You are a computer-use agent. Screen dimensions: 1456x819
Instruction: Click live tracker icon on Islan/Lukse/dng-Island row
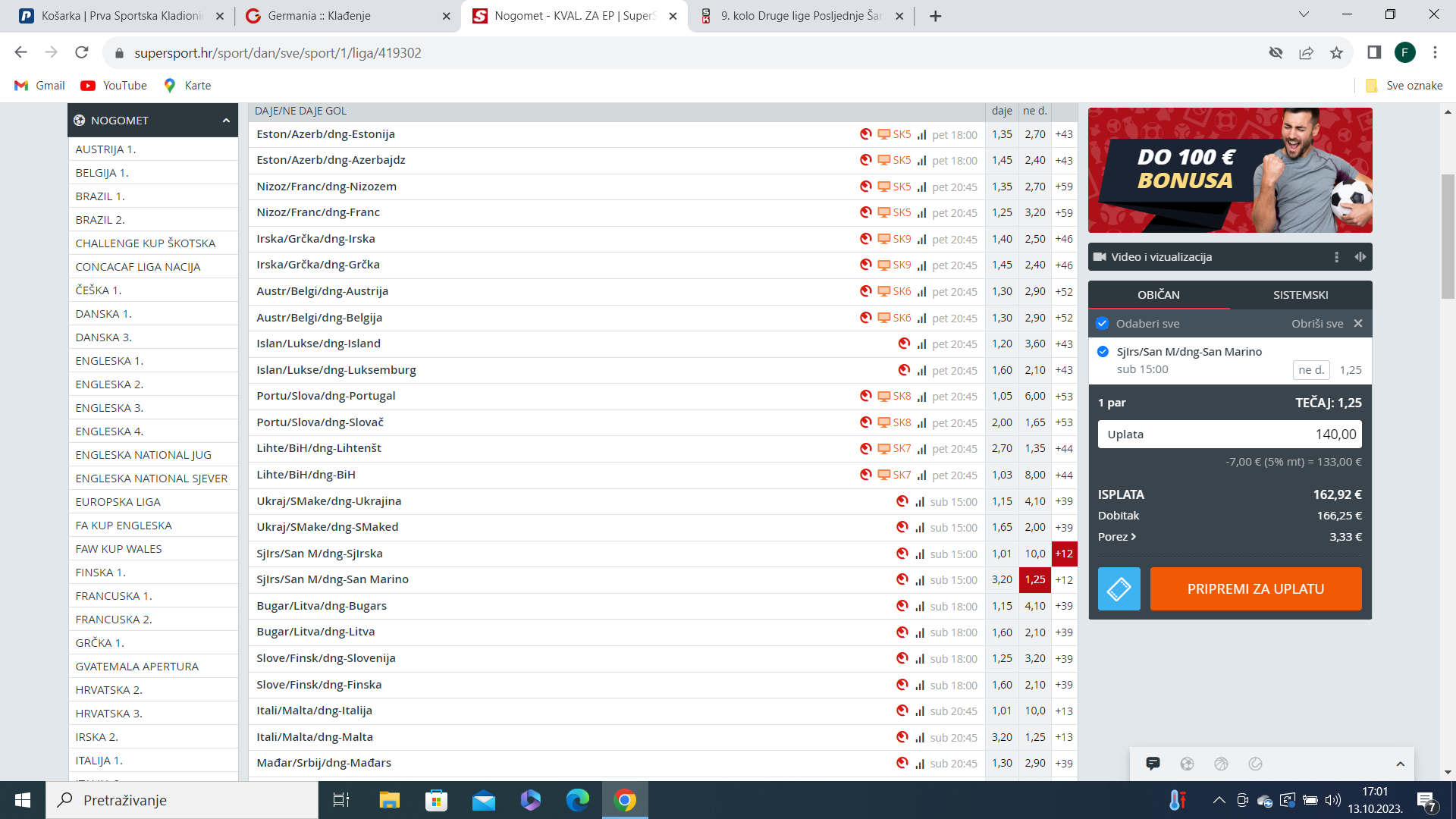(904, 344)
